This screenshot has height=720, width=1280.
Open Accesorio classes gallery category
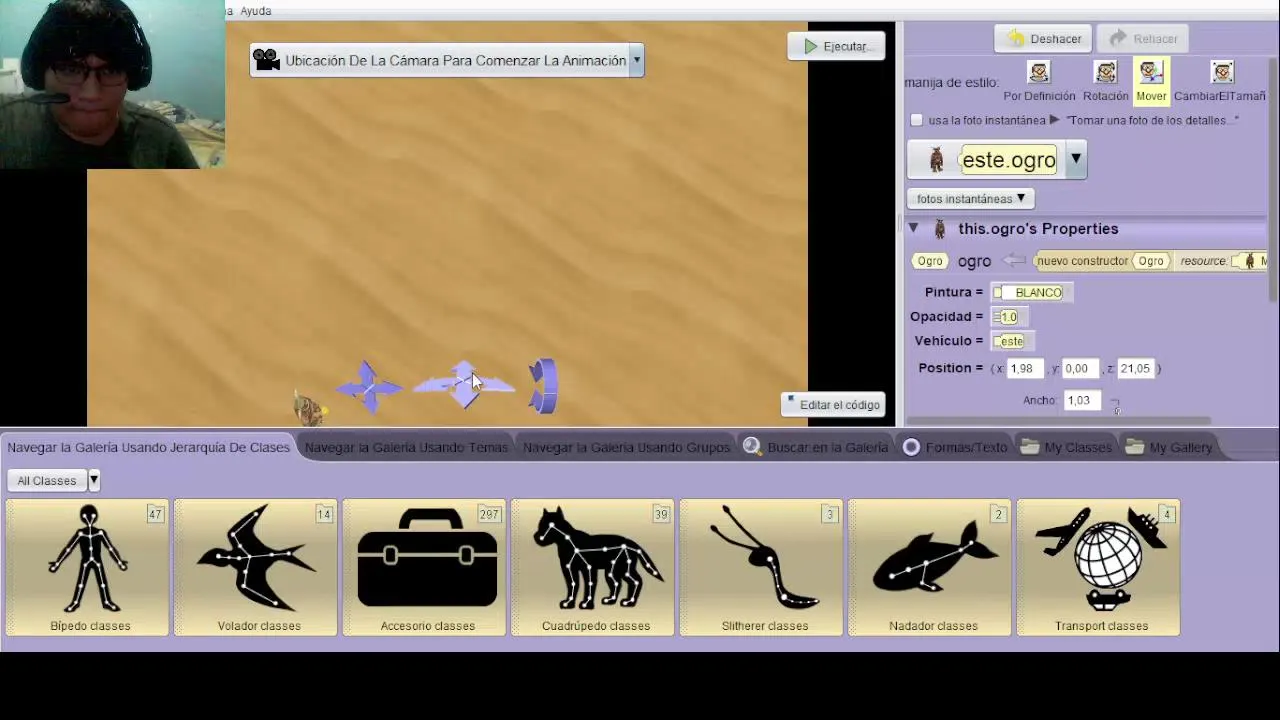coord(425,568)
